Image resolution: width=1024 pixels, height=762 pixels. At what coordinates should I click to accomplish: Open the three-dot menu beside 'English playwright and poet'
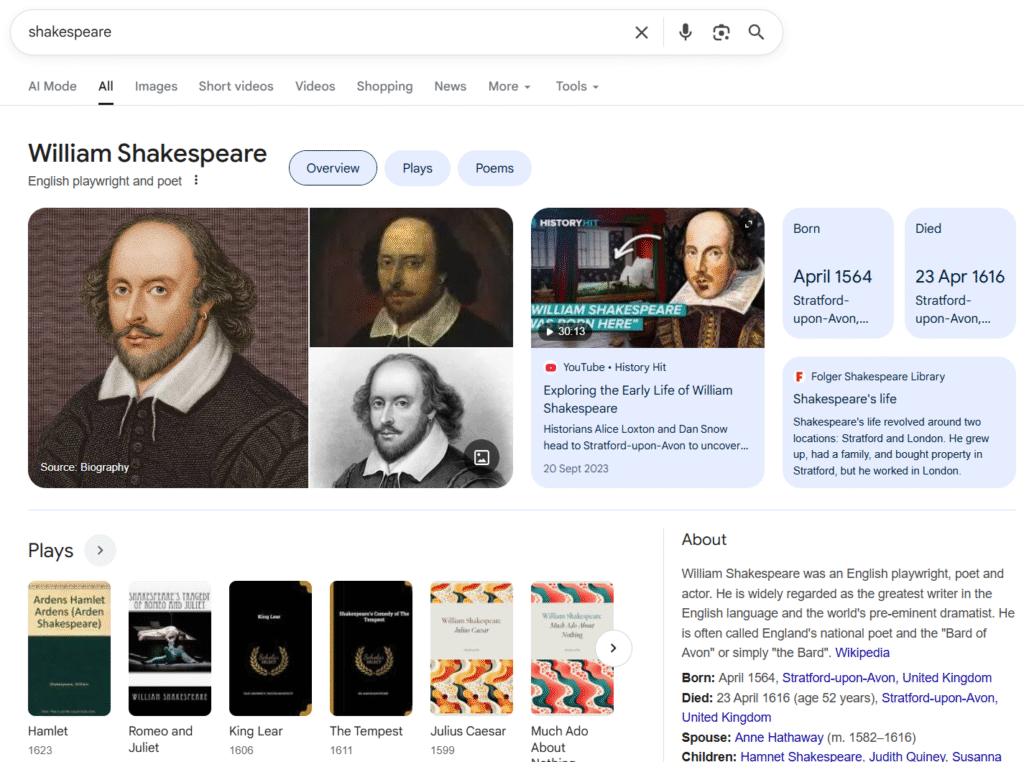click(196, 181)
